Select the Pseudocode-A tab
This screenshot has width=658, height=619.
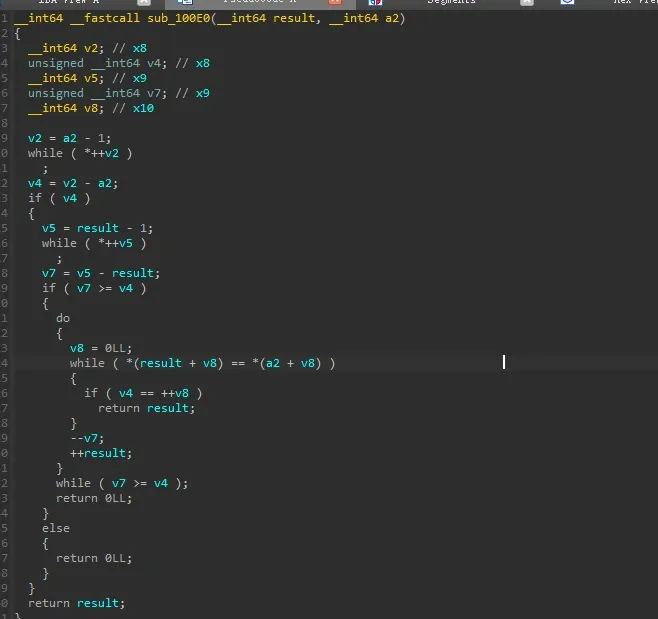259,2
